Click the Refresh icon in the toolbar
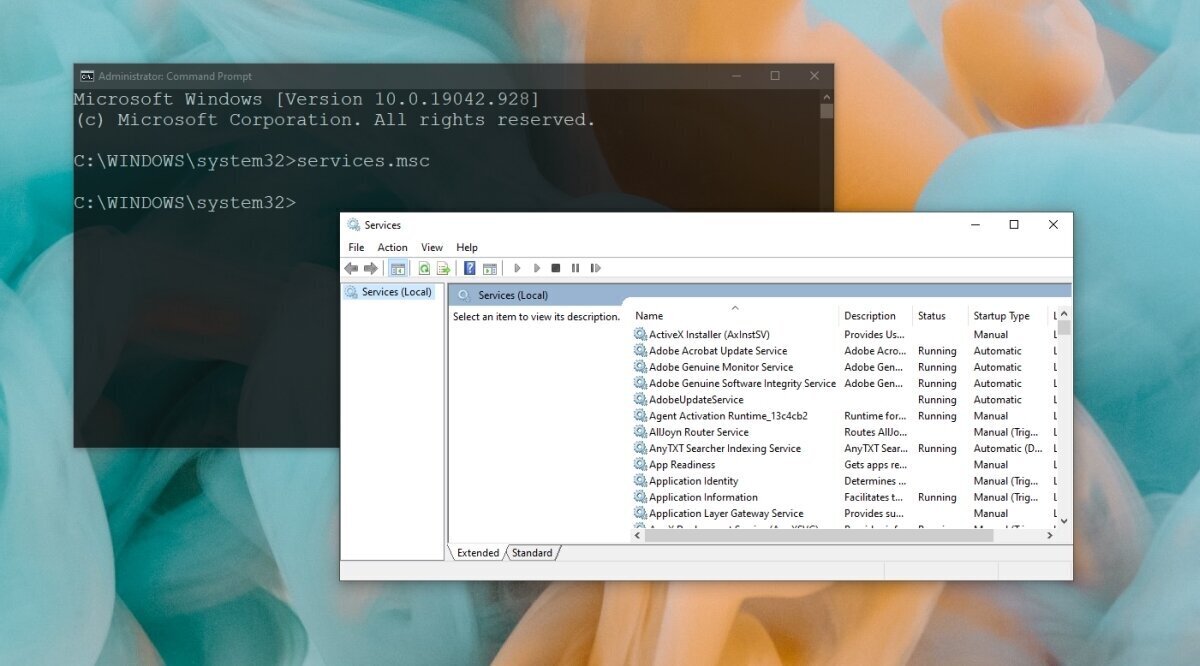 (x=424, y=268)
